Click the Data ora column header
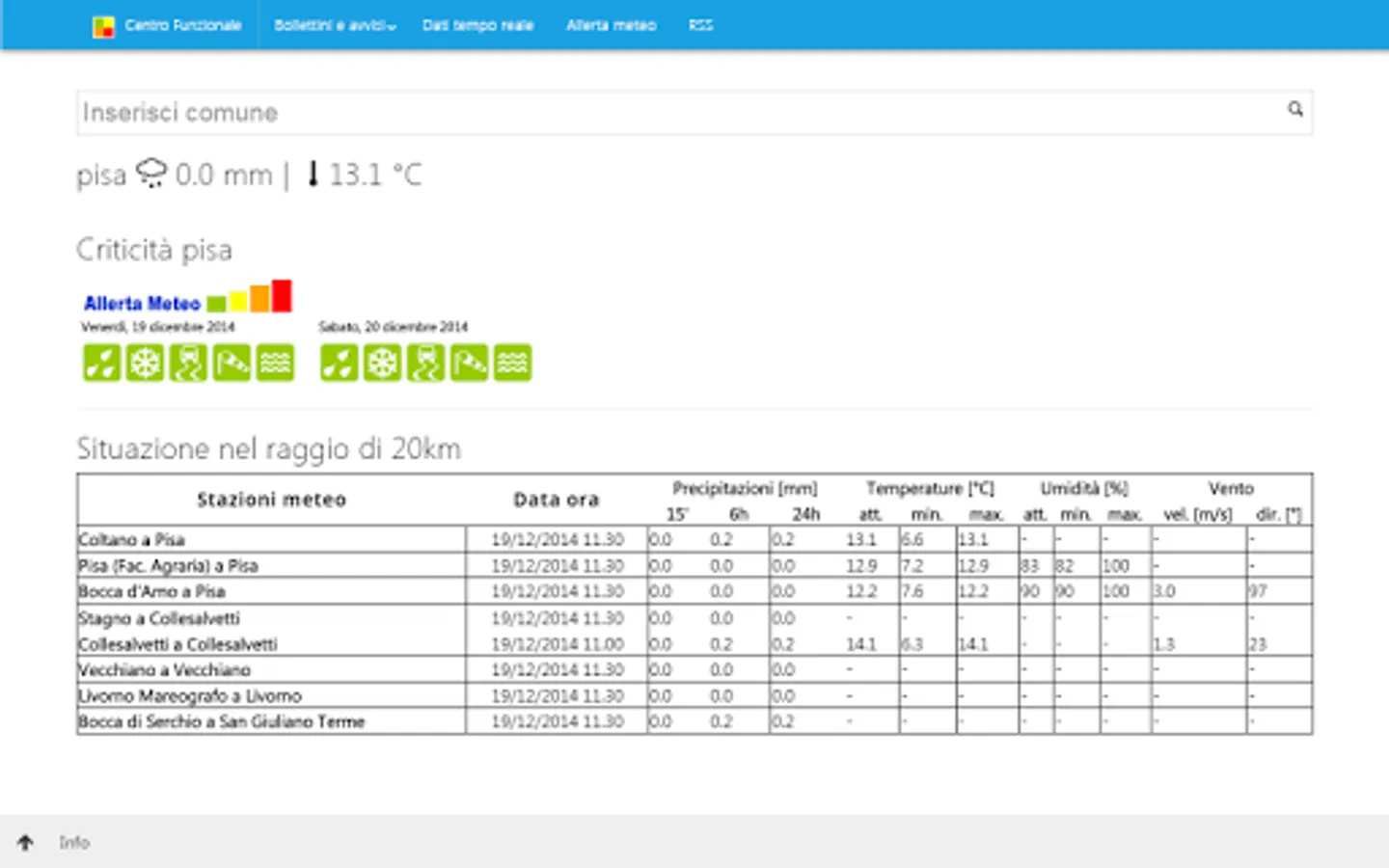1389x868 pixels. pos(556,500)
